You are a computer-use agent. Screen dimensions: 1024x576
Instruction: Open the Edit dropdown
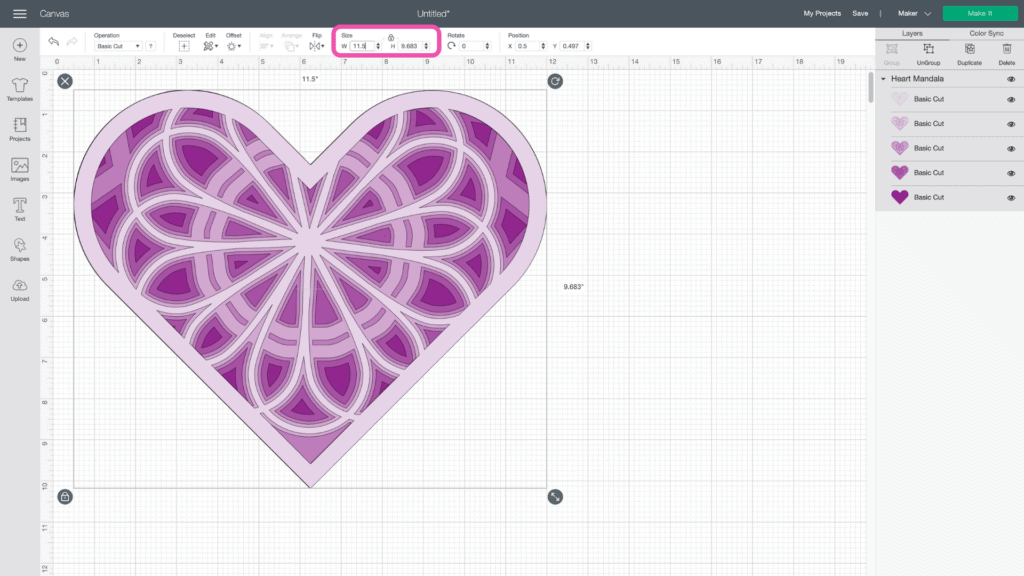tap(210, 46)
